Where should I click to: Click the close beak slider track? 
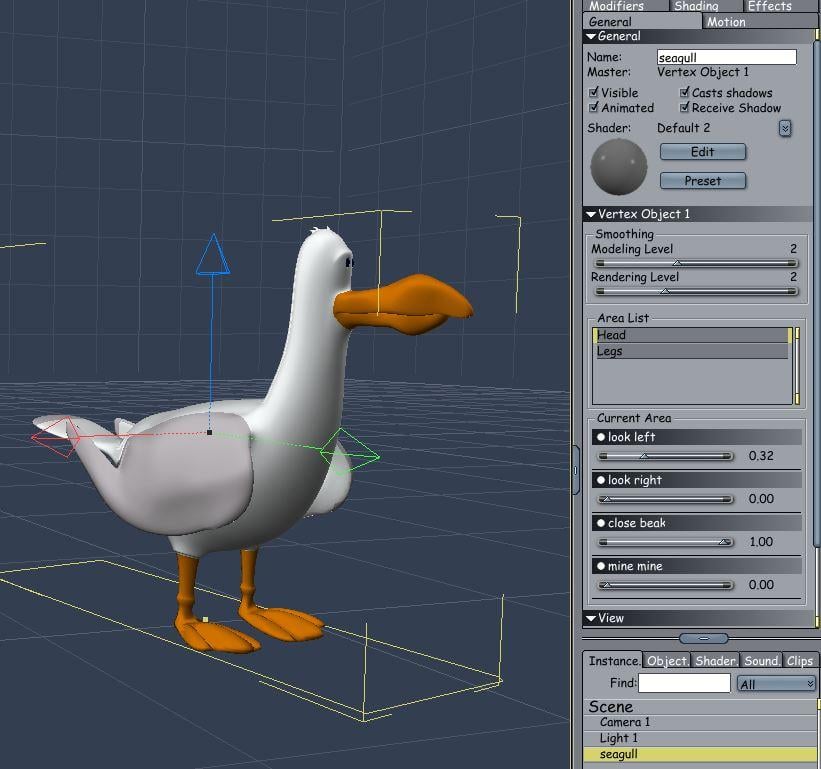point(665,542)
